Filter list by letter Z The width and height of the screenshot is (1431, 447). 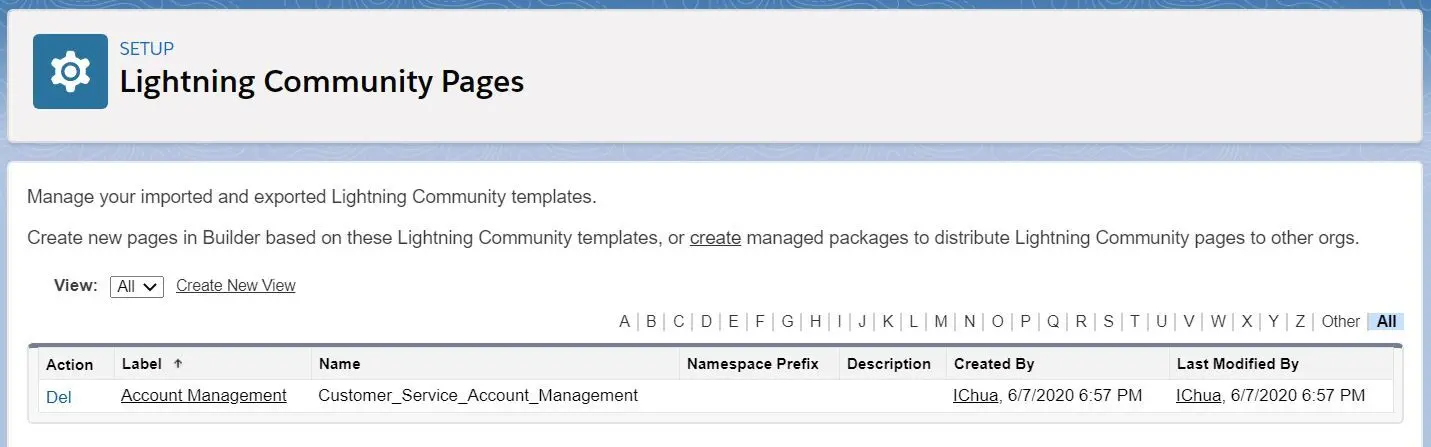pyautogui.click(x=1300, y=321)
